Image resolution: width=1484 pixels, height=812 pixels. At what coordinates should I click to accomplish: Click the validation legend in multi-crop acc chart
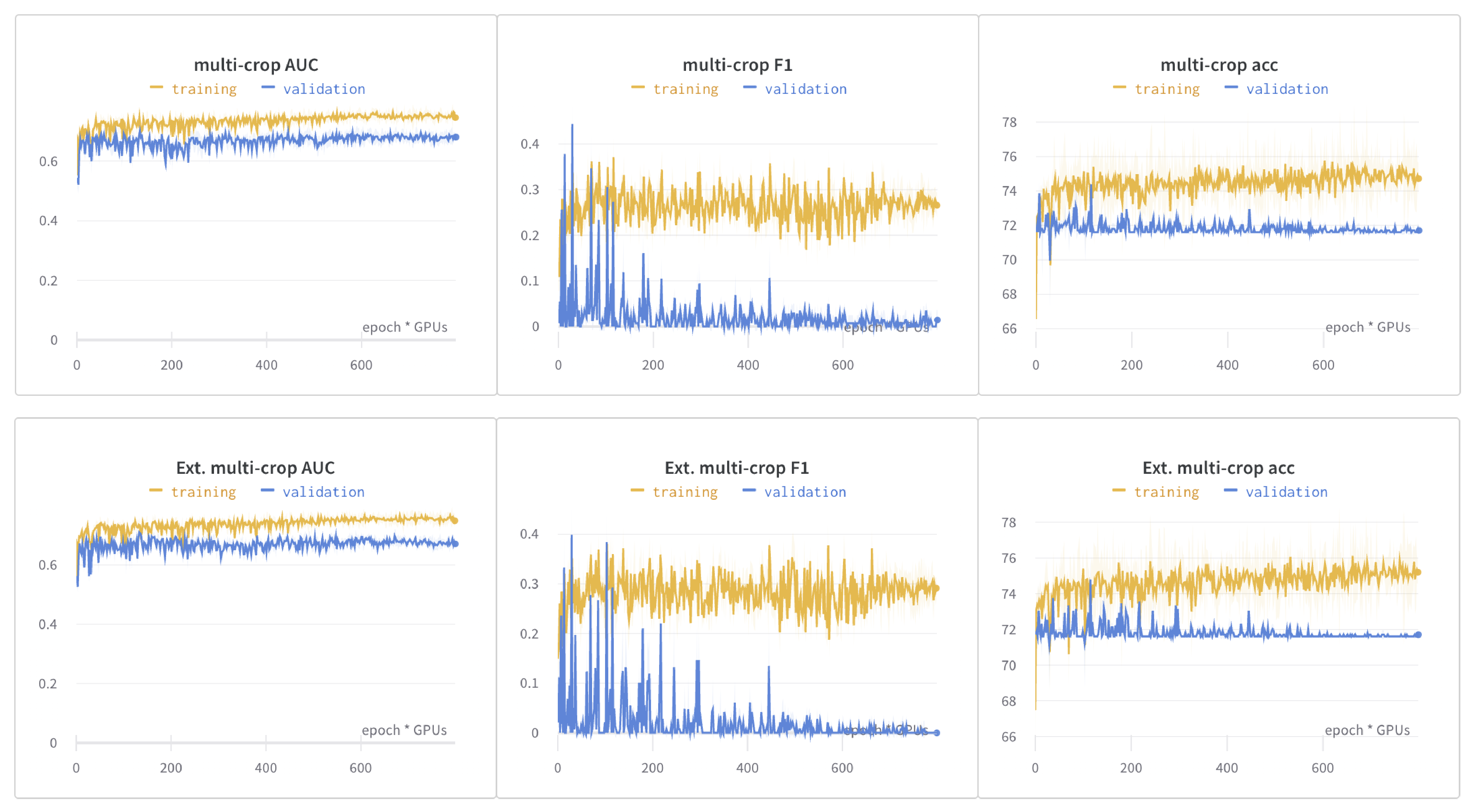1276,89
